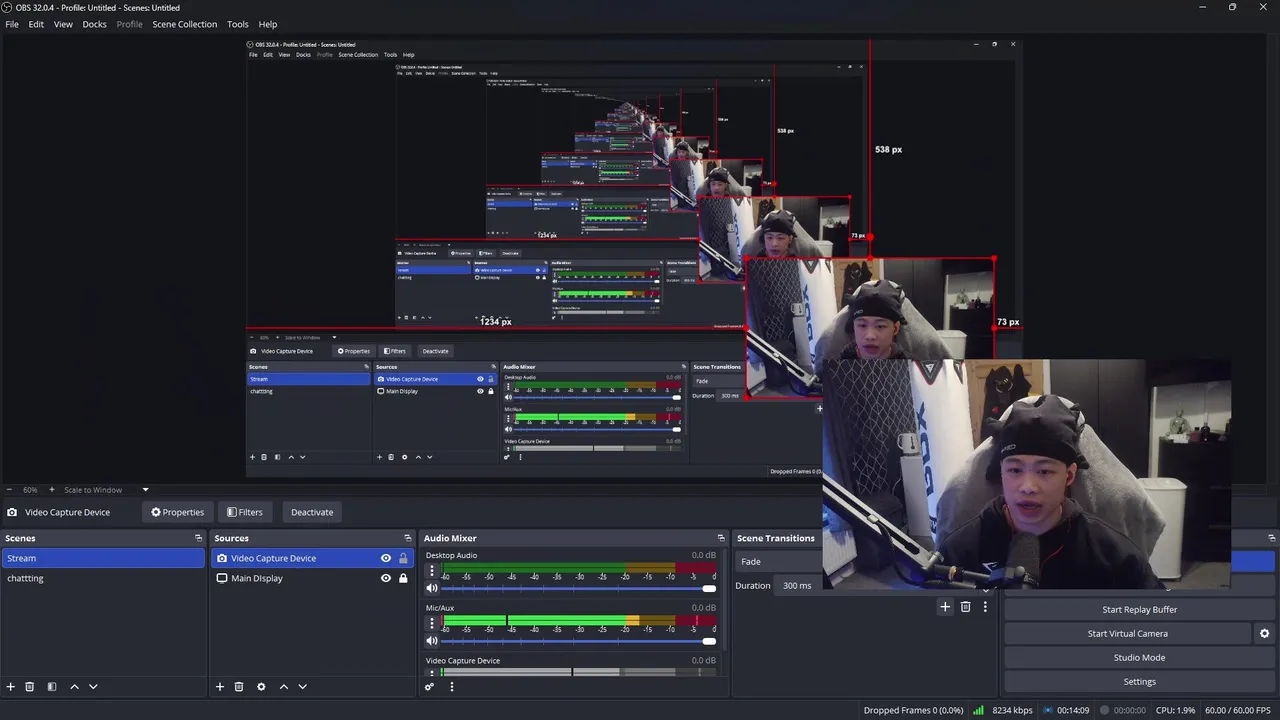This screenshot has height=720, width=1280.
Task: Hide the Main Display source
Action: click(x=386, y=578)
